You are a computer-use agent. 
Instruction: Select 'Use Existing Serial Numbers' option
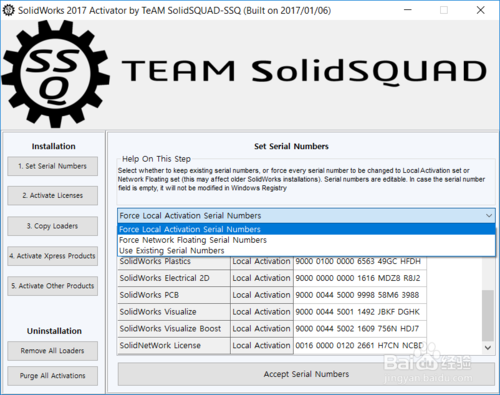[307, 251]
